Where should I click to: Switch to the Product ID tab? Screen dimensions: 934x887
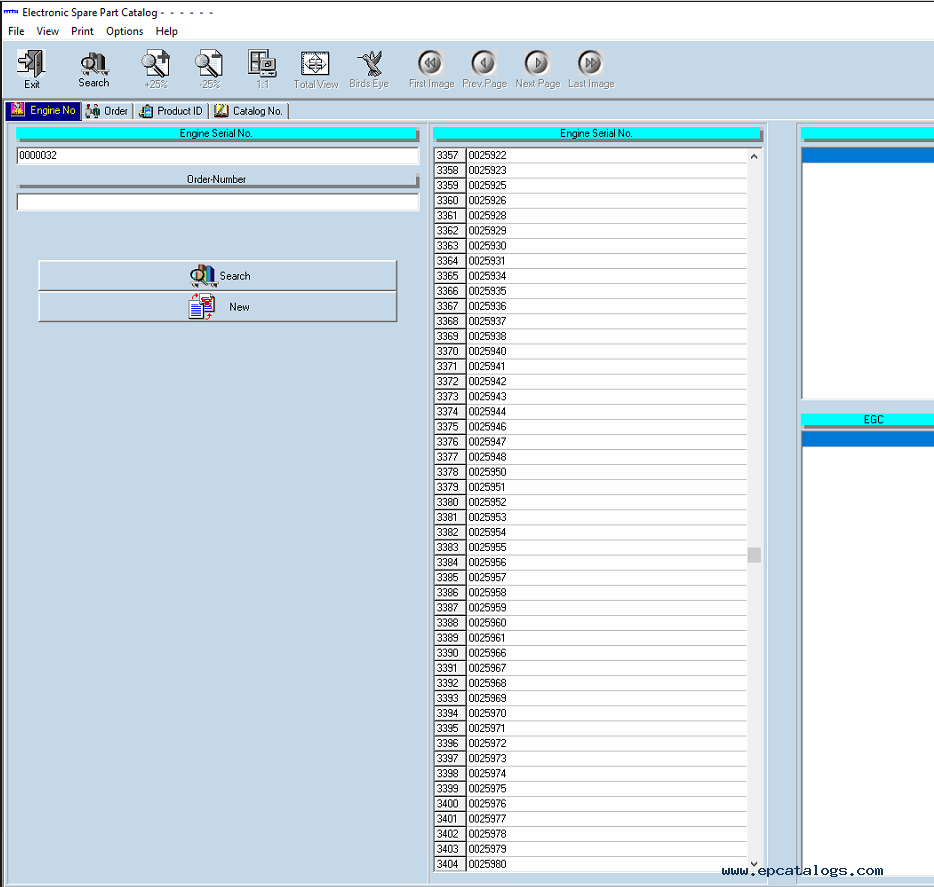[171, 111]
